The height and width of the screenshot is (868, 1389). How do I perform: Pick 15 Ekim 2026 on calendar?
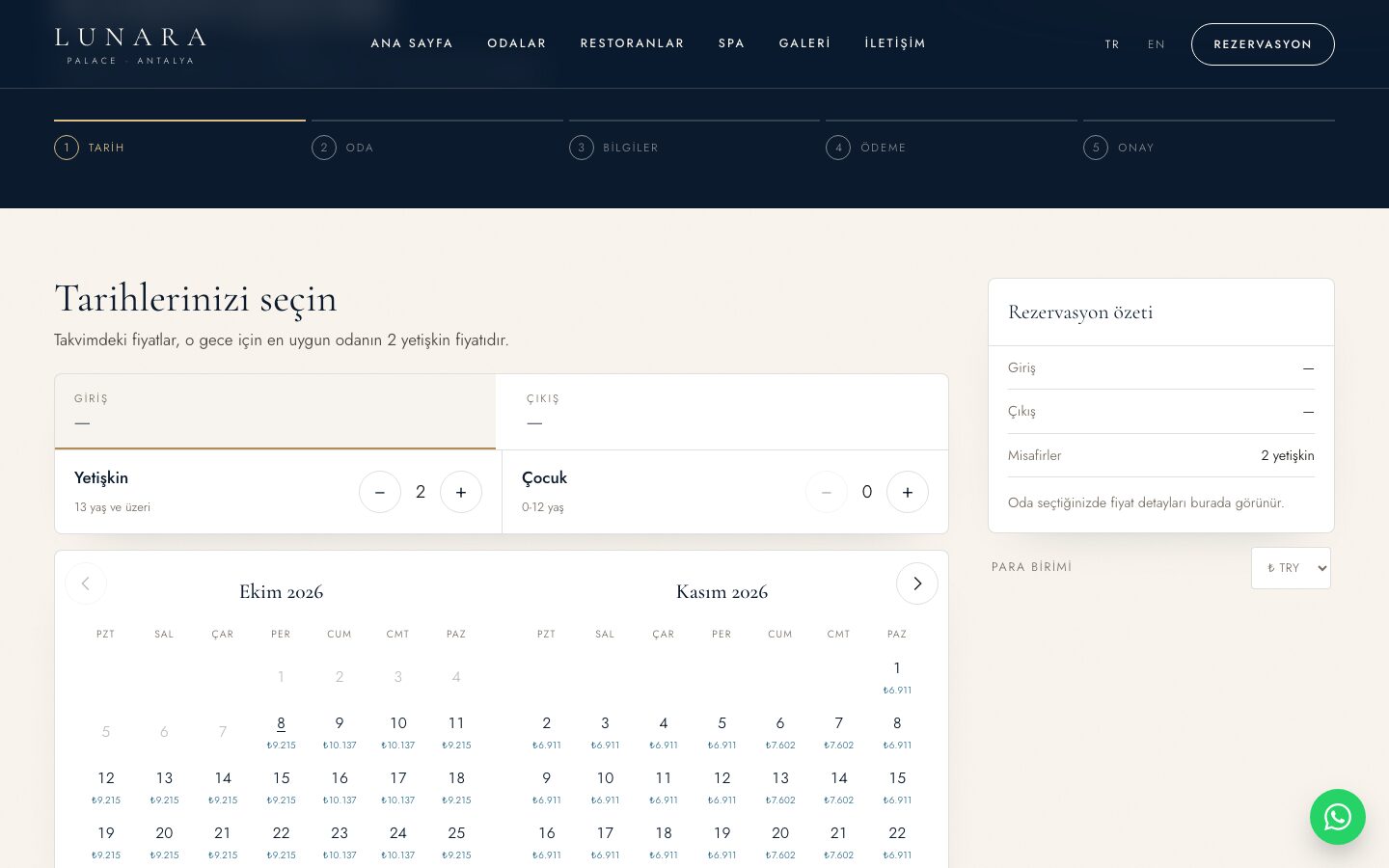(x=281, y=787)
